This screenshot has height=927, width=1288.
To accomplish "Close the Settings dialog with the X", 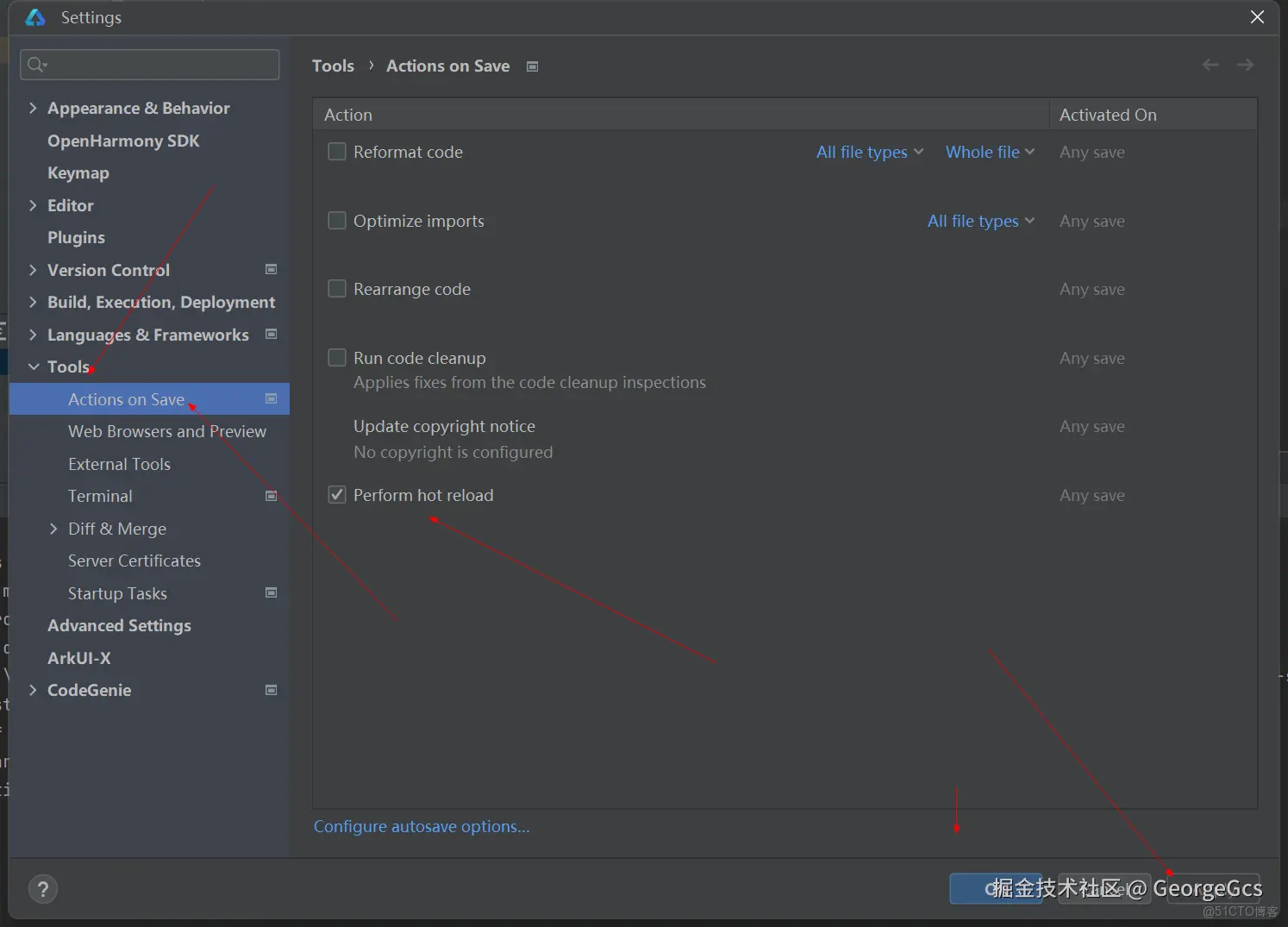I will (1257, 17).
